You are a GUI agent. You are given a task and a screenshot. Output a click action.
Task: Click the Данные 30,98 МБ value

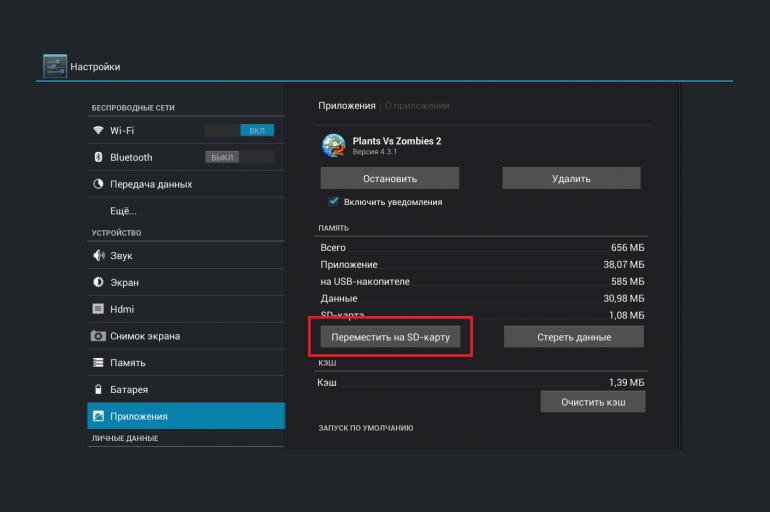(624, 298)
